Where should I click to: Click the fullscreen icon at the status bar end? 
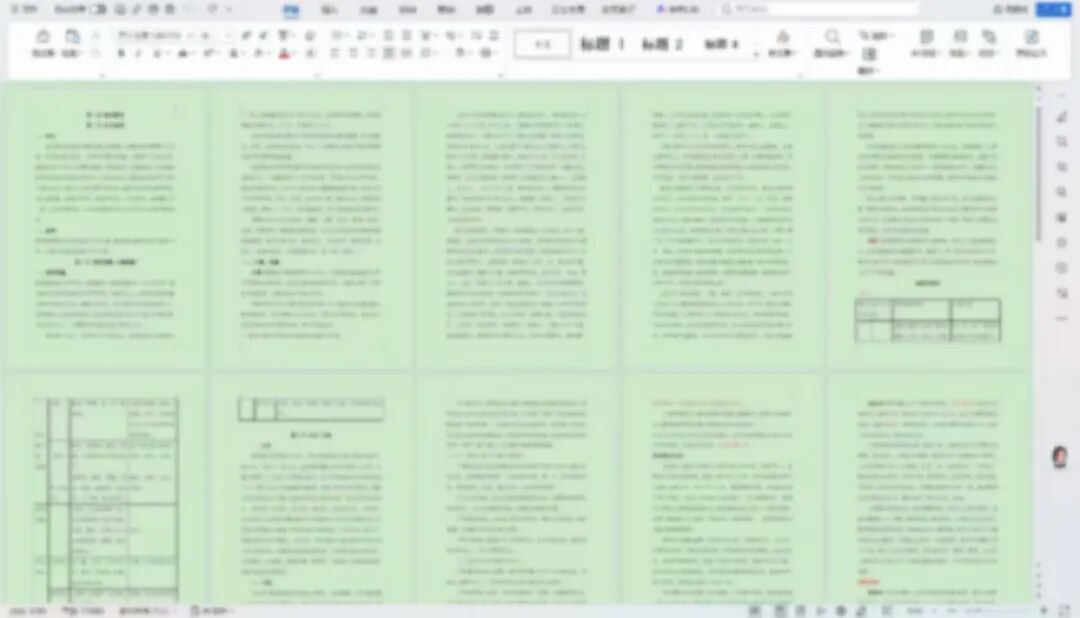[x=1064, y=610]
